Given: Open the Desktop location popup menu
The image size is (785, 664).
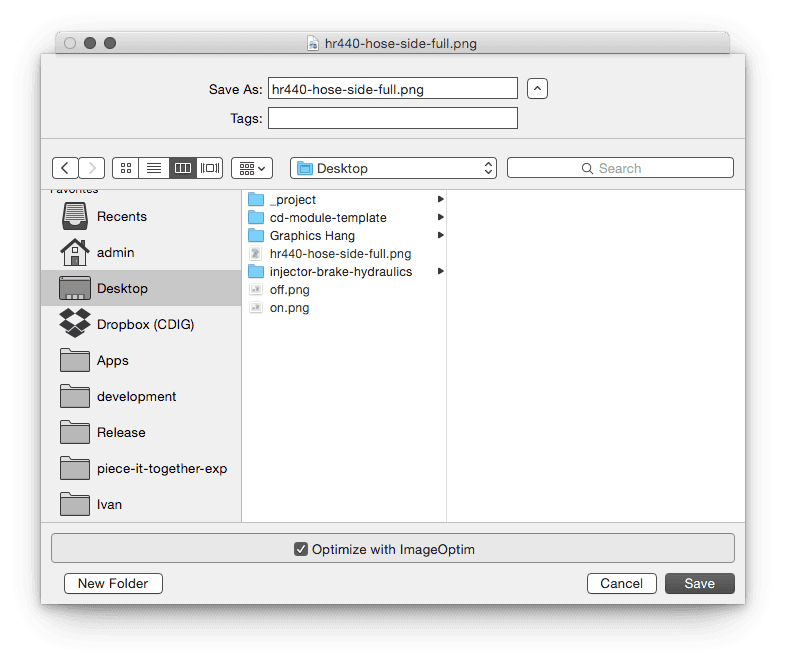Looking at the screenshot, I should tap(393, 168).
